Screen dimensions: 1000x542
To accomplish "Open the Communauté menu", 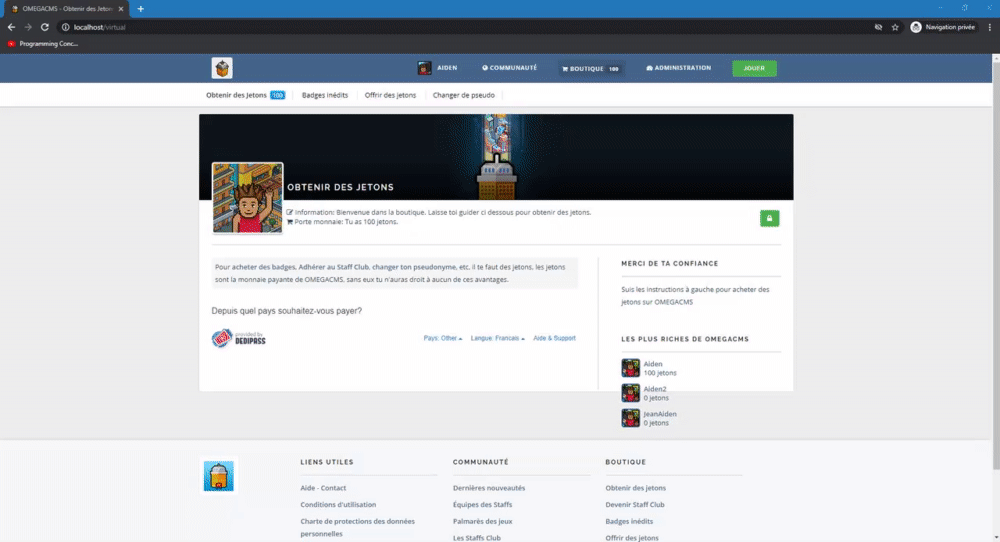I will (x=509, y=68).
